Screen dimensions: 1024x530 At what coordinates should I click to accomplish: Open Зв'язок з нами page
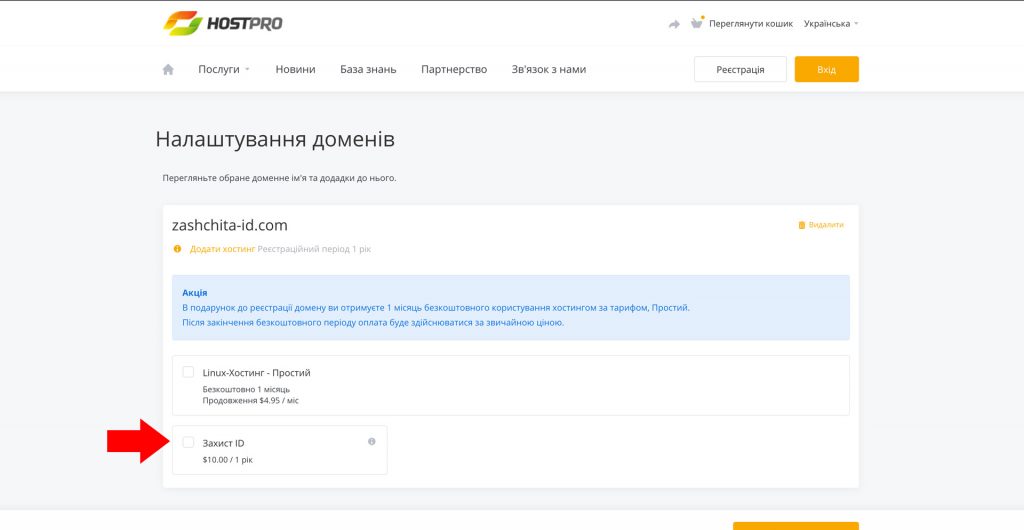point(549,69)
